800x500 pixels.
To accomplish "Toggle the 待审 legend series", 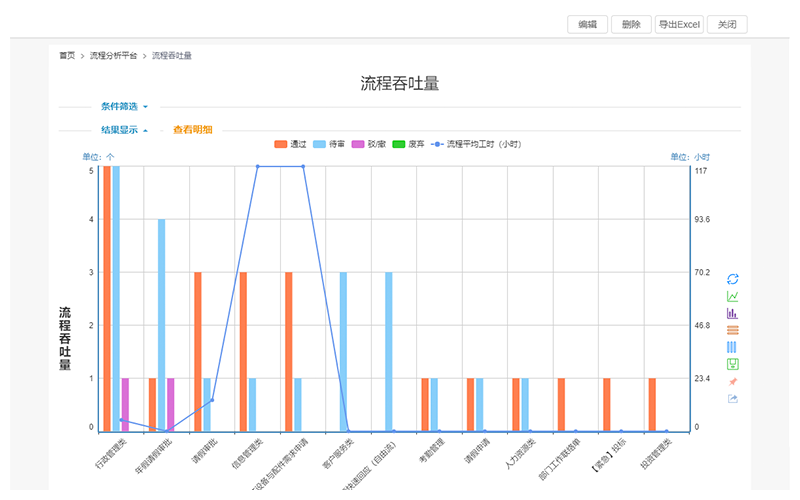I will tap(329, 145).
